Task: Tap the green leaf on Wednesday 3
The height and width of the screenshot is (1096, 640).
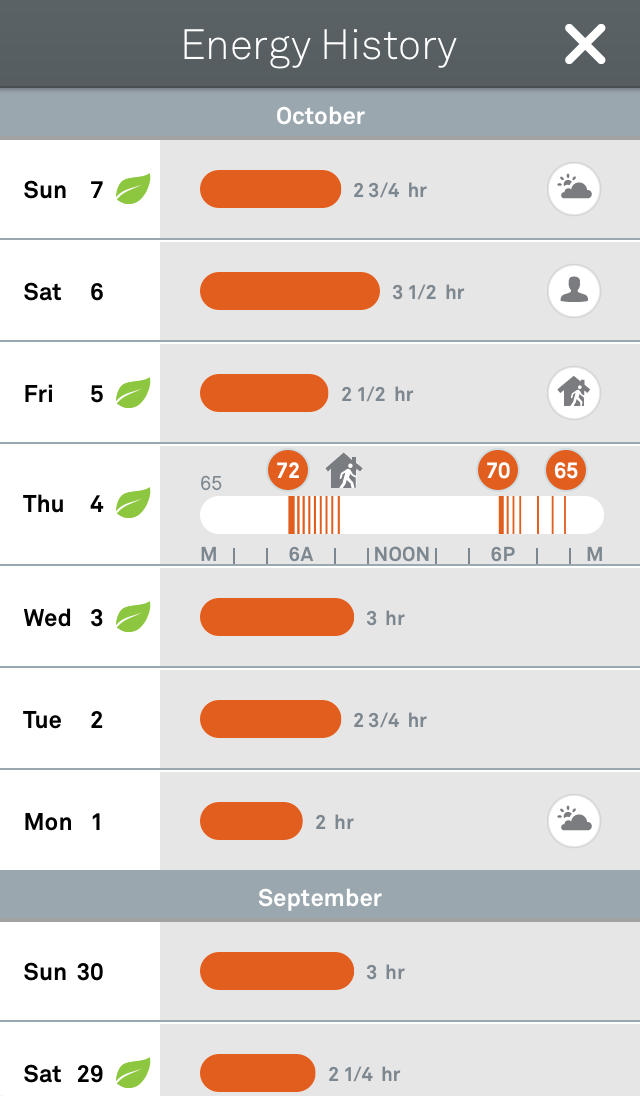Action: (133, 617)
